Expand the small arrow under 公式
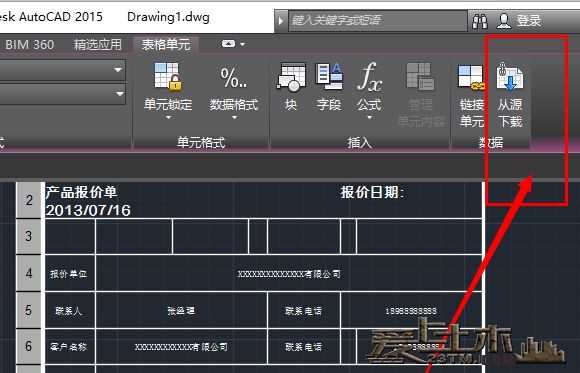Screen dimensions: 580x373 click(369, 118)
